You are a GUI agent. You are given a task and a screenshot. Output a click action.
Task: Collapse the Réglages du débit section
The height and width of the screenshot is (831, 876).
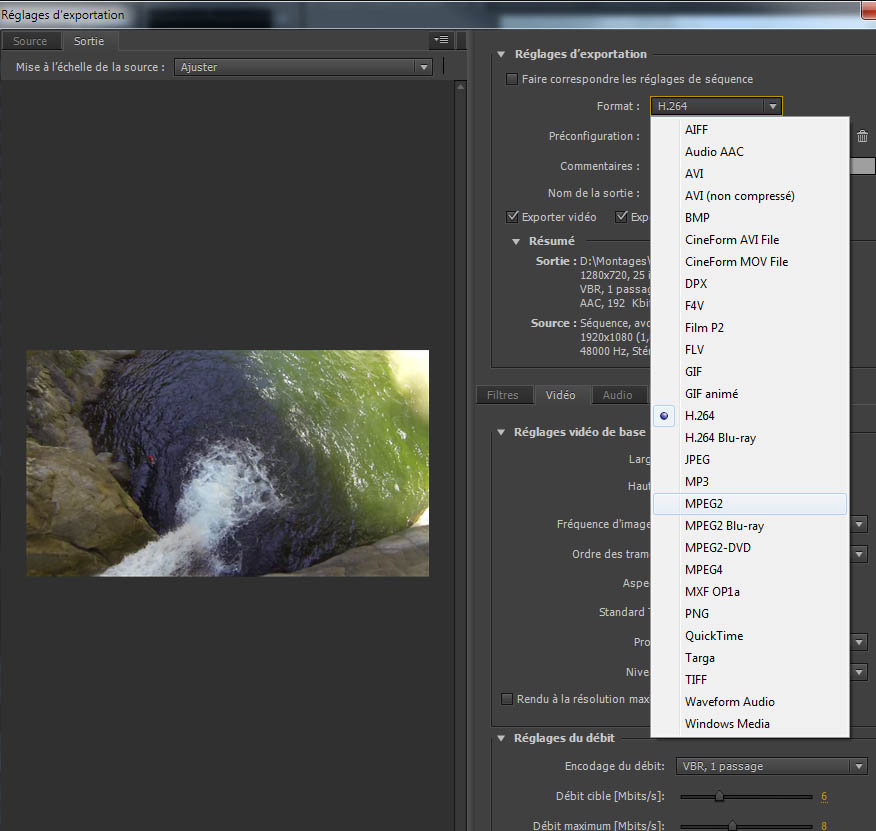(x=502, y=738)
